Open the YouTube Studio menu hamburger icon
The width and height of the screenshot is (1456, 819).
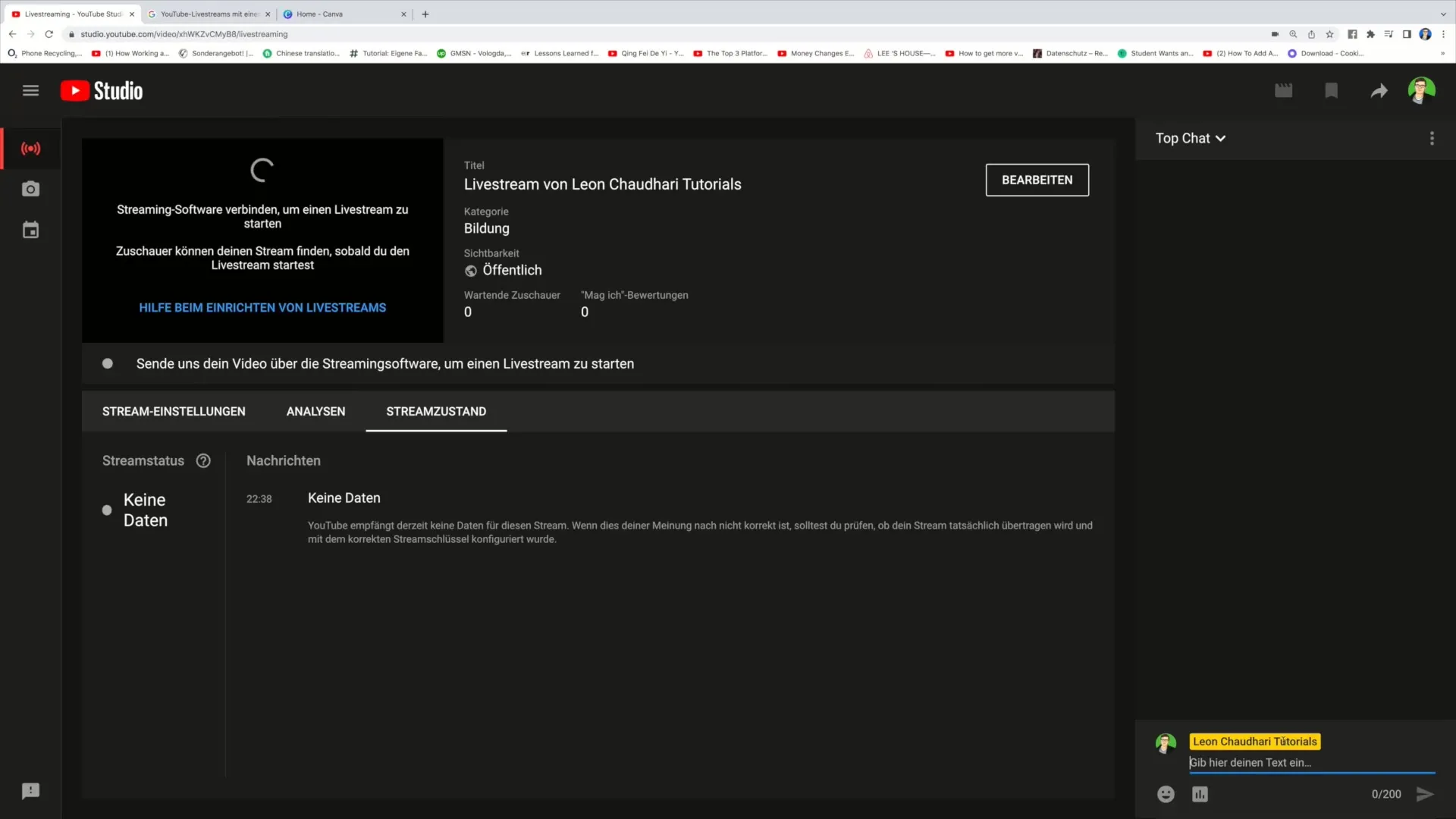click(x=31, y=91)
